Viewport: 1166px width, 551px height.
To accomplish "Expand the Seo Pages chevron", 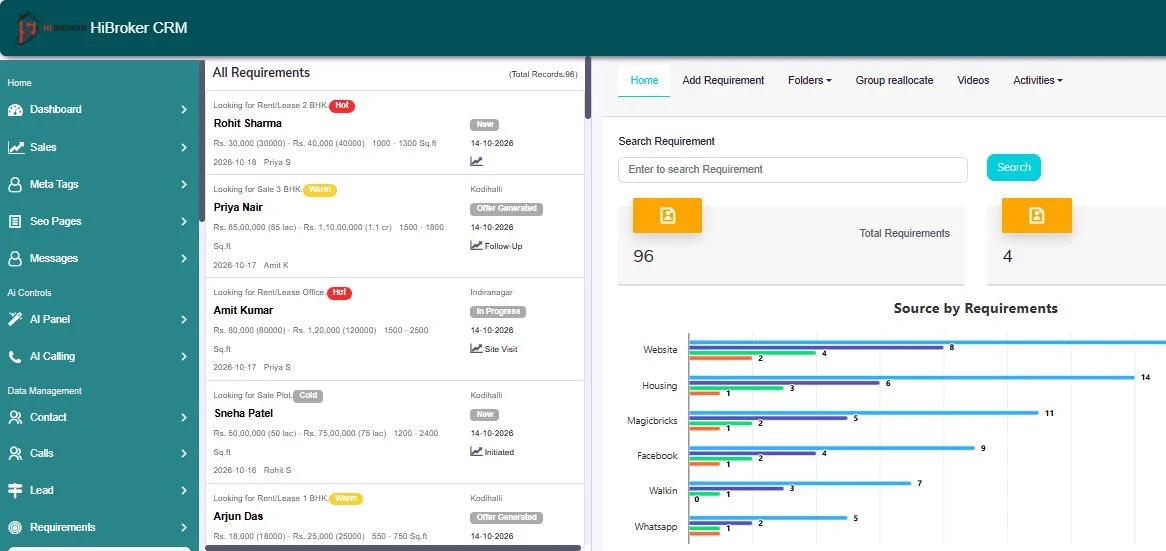I will 184,222.
